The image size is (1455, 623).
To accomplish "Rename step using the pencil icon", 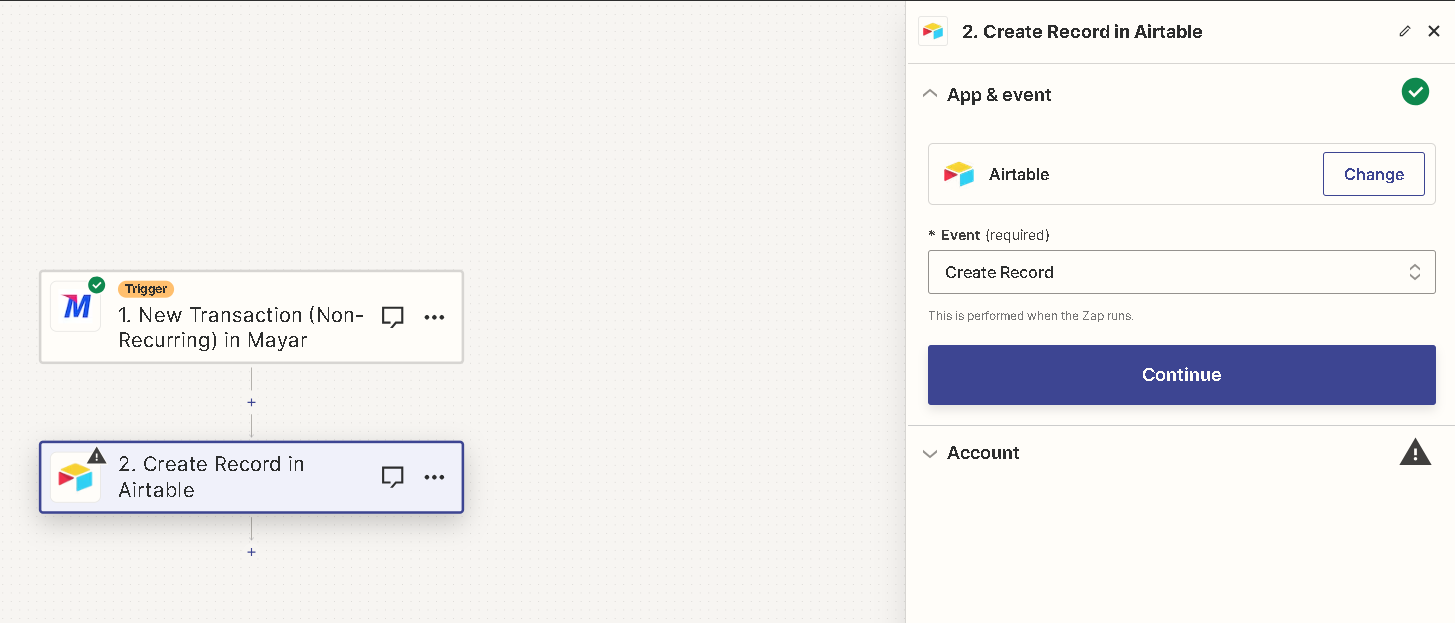I will tap(1405, 31).
